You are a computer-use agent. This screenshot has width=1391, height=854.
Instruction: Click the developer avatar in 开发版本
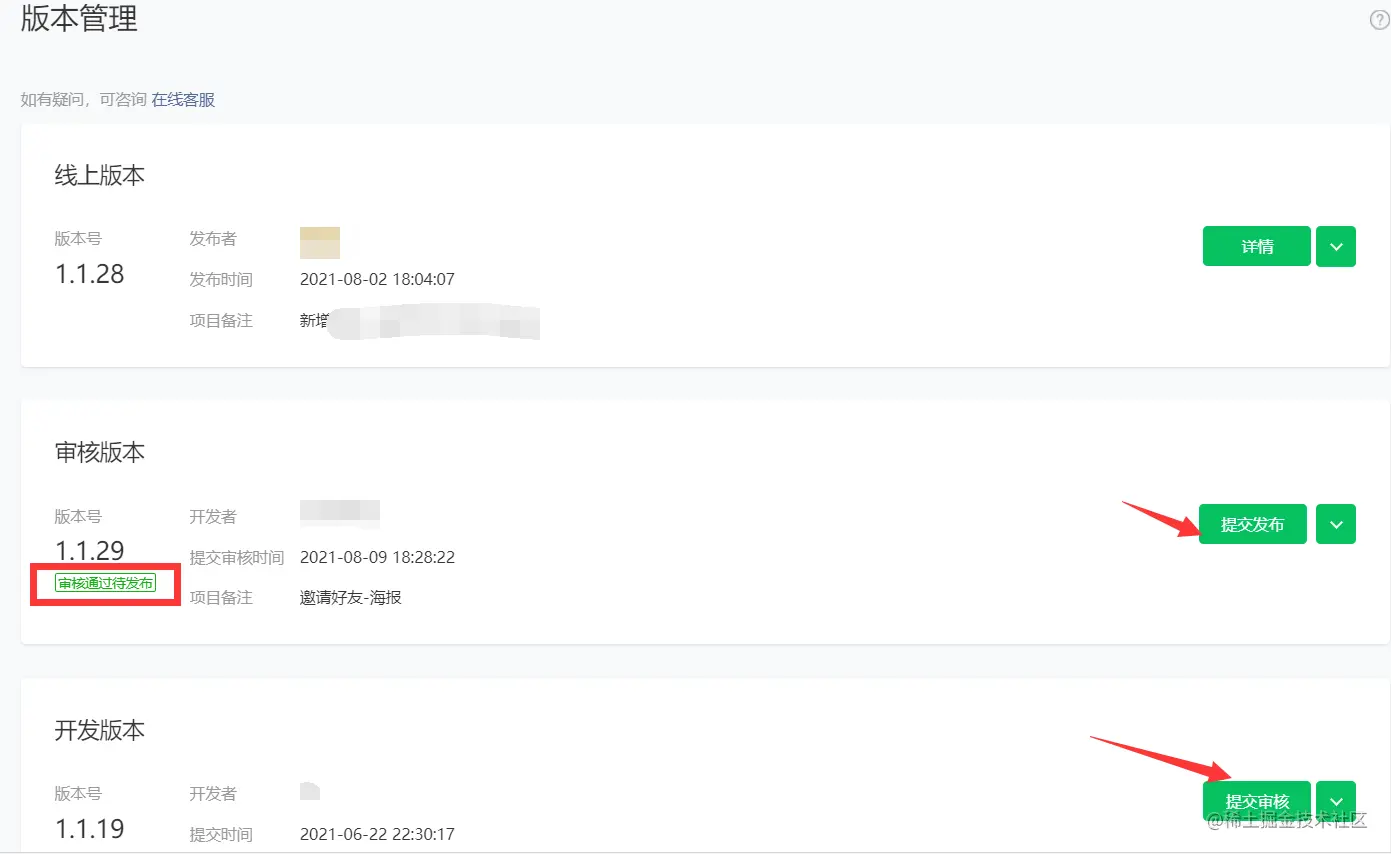point(310,792)
